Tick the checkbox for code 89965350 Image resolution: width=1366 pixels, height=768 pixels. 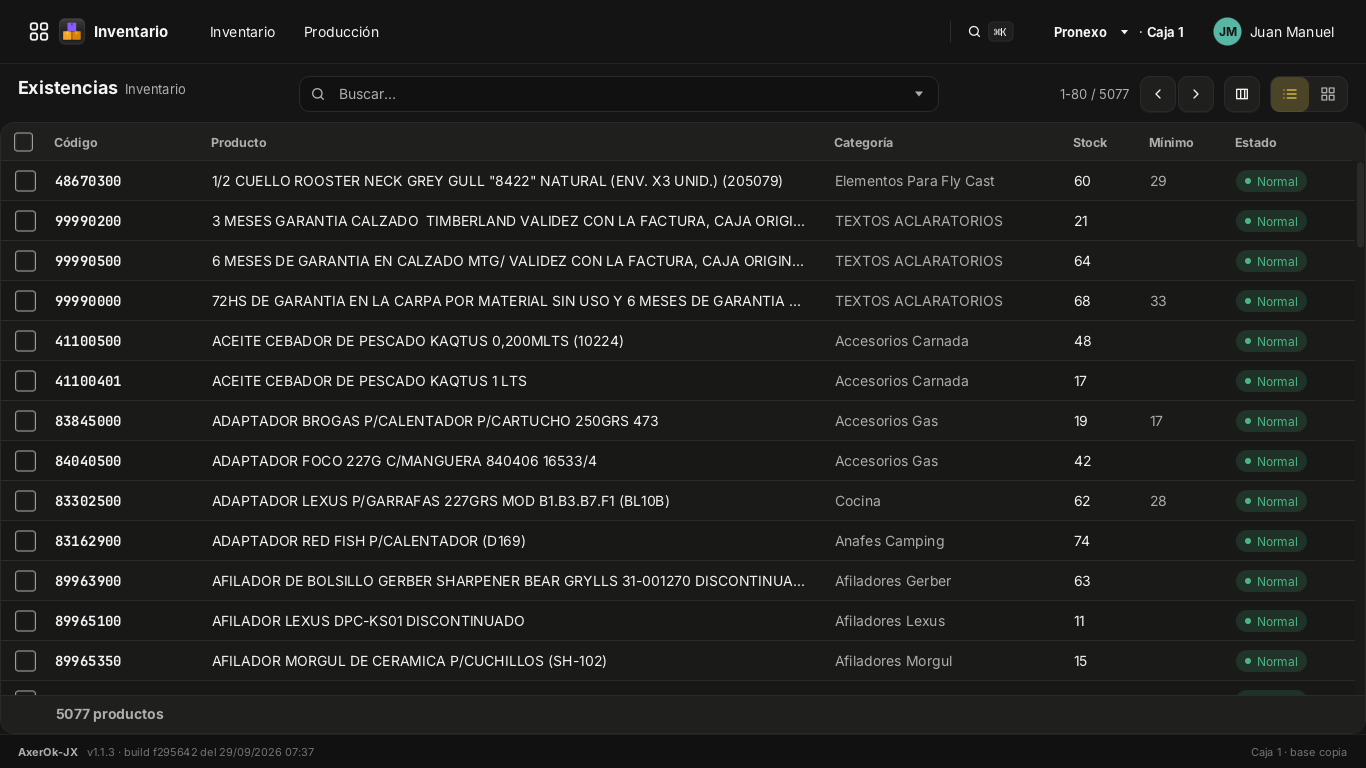pos(26,661)
